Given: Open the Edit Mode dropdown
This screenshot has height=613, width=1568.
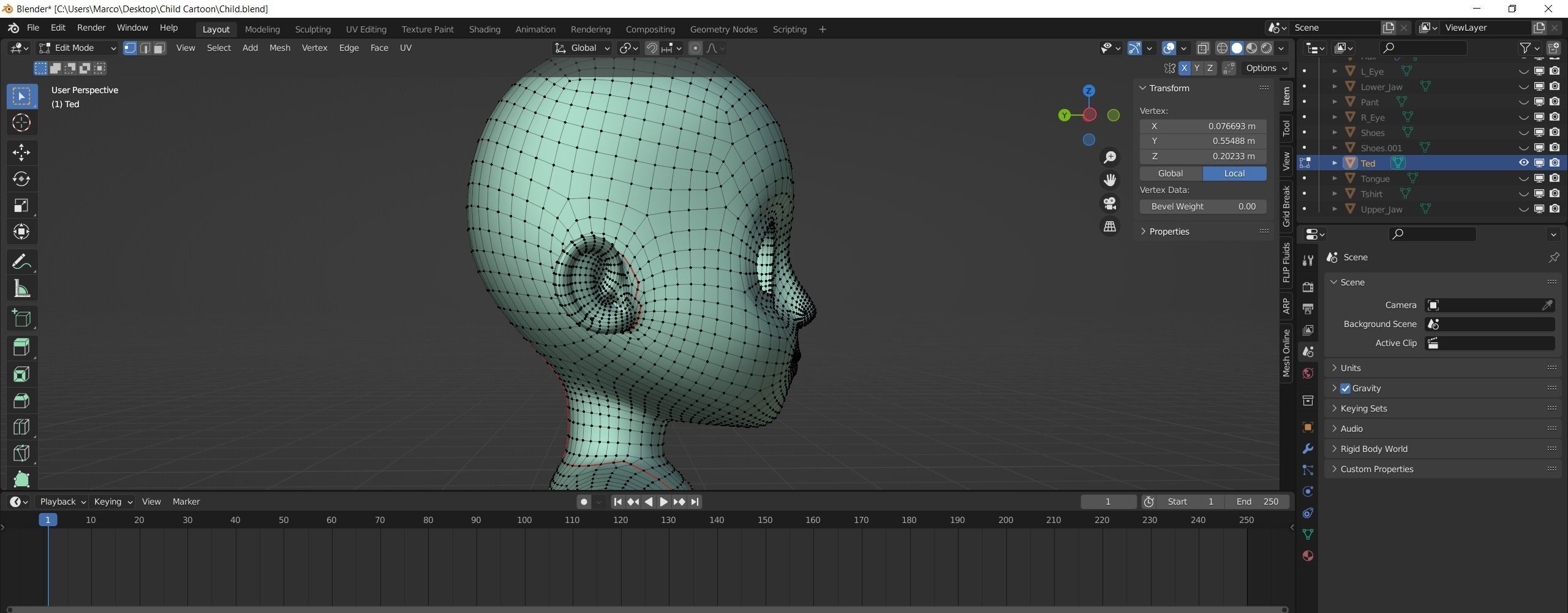Looking at the screenshot, I should (76, 48).
